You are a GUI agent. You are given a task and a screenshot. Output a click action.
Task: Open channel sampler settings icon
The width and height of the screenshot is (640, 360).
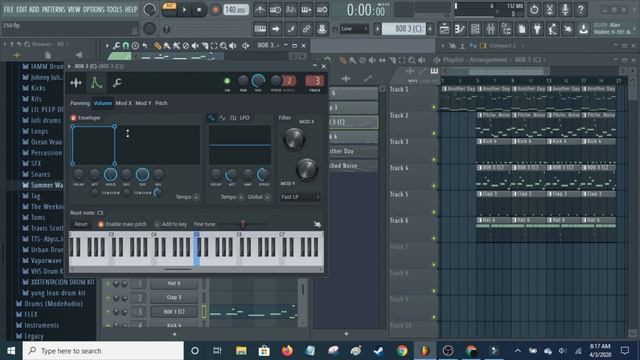click(76, 83)
